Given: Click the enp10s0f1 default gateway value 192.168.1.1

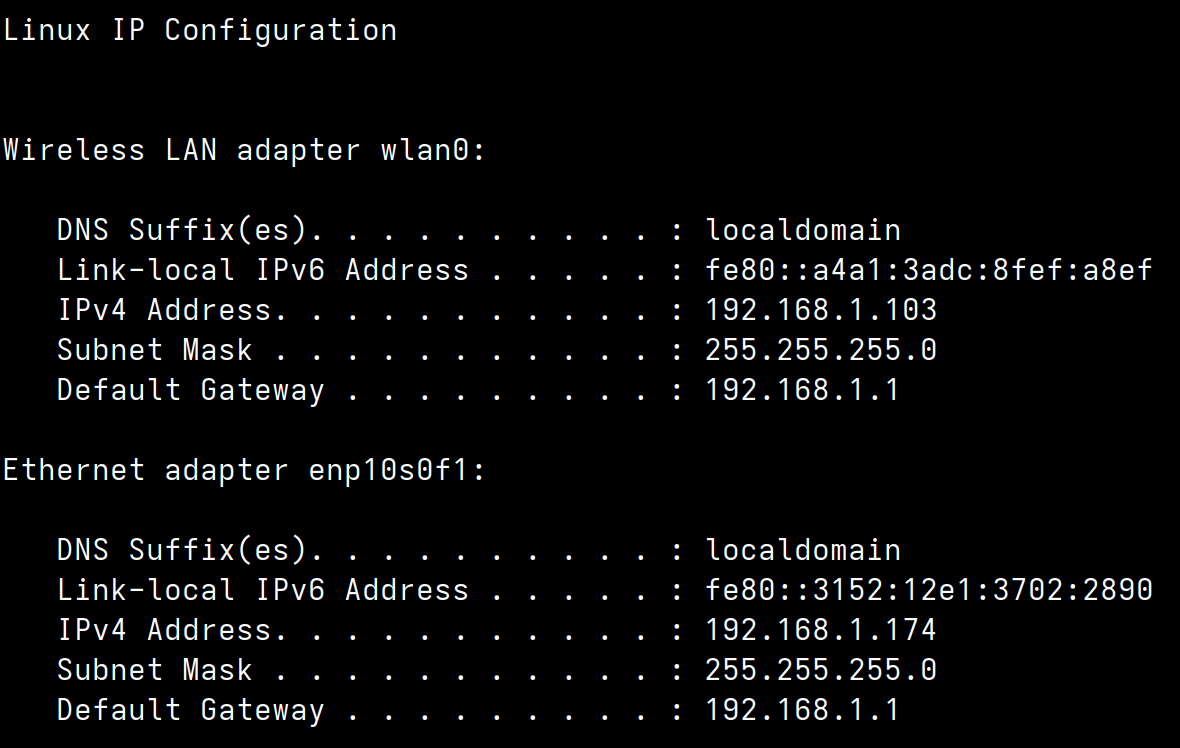Looking at the screenshot, I should click(803, 710).
